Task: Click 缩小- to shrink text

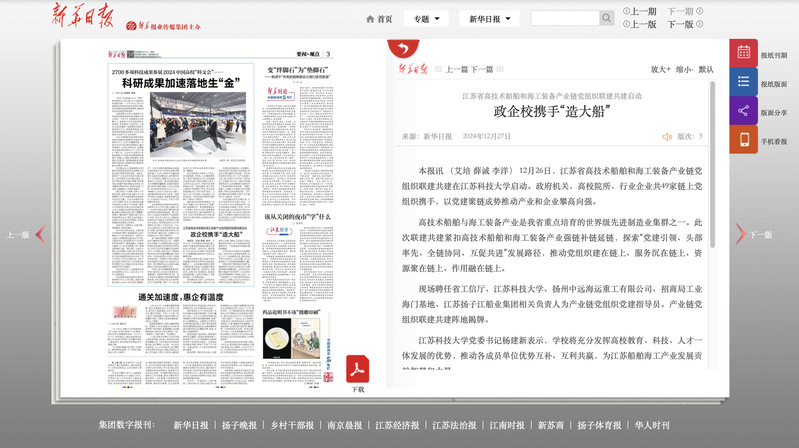Action: (684, 70)
